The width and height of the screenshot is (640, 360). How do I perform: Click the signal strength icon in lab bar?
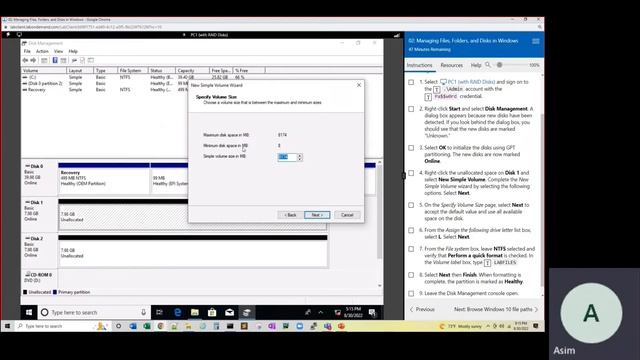[397, 35]
